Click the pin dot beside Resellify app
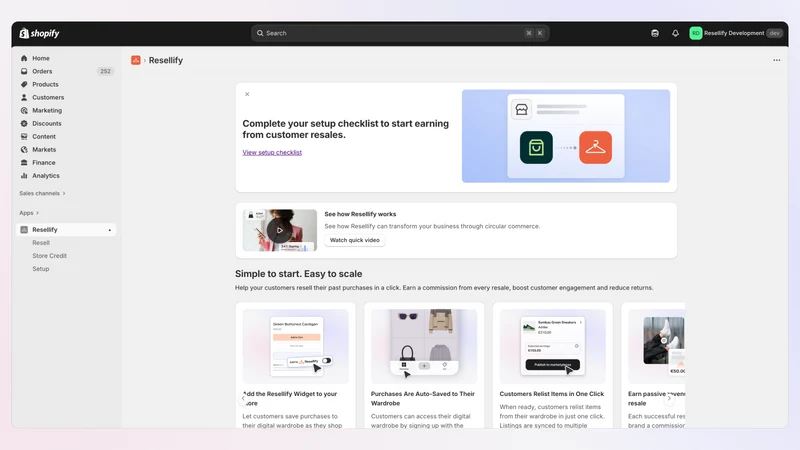800x450 pixels. pyautogui.click(x=110, y=230)
